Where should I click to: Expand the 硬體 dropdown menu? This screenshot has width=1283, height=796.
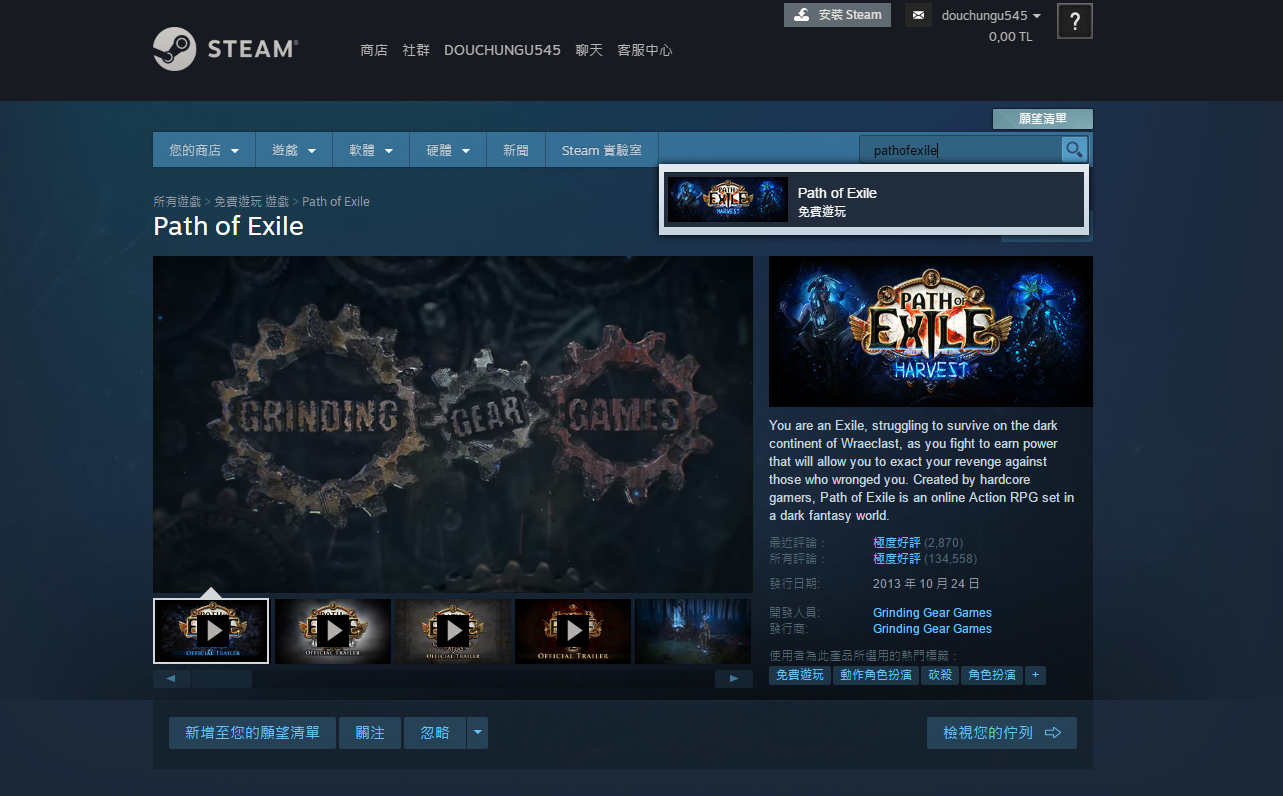pos(448,150)
